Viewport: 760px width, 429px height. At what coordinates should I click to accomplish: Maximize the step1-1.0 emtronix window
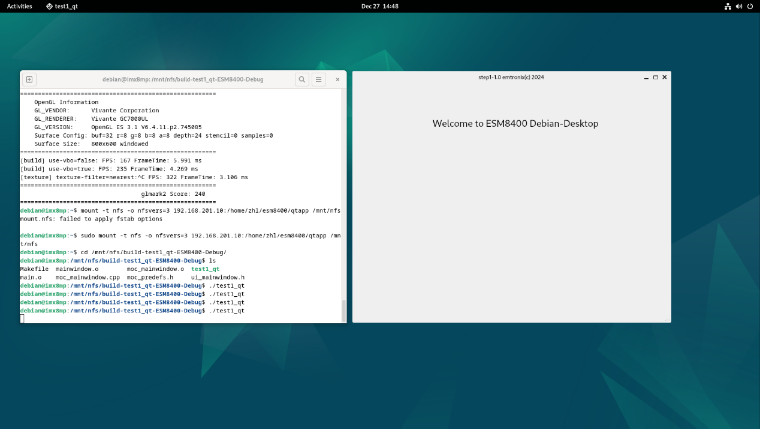tap(655, 78)
